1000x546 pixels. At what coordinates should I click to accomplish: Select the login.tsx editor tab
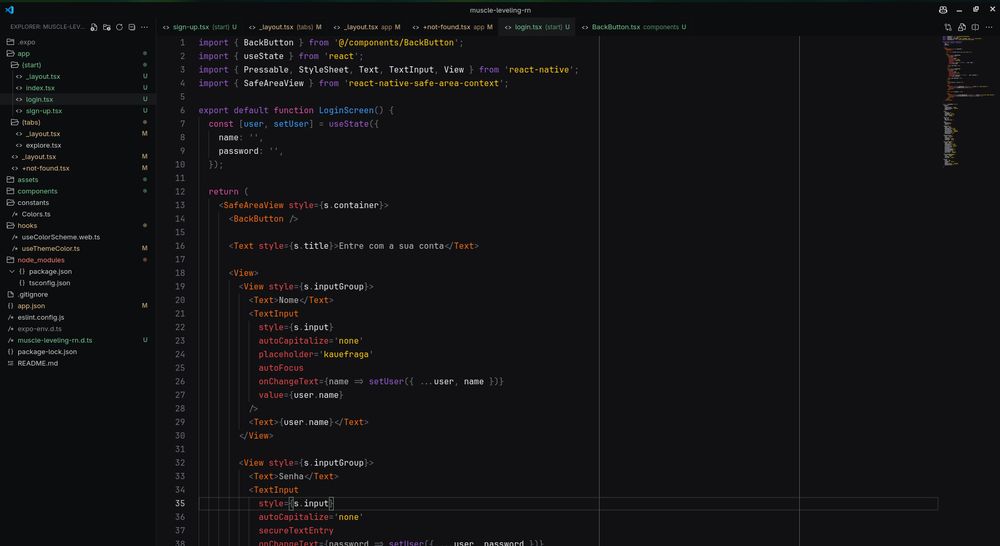pyautogui.click(x=536, y=27)
